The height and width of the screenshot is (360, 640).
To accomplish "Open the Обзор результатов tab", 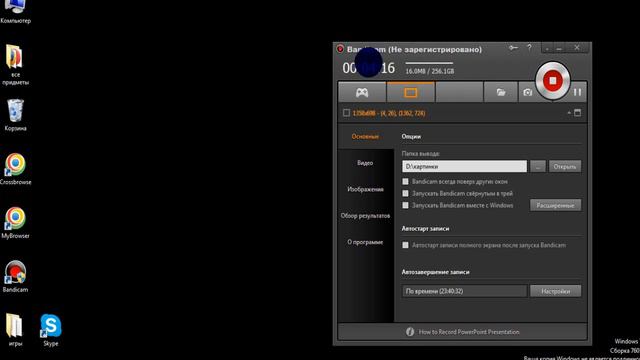I will click(x=365, y=216).
